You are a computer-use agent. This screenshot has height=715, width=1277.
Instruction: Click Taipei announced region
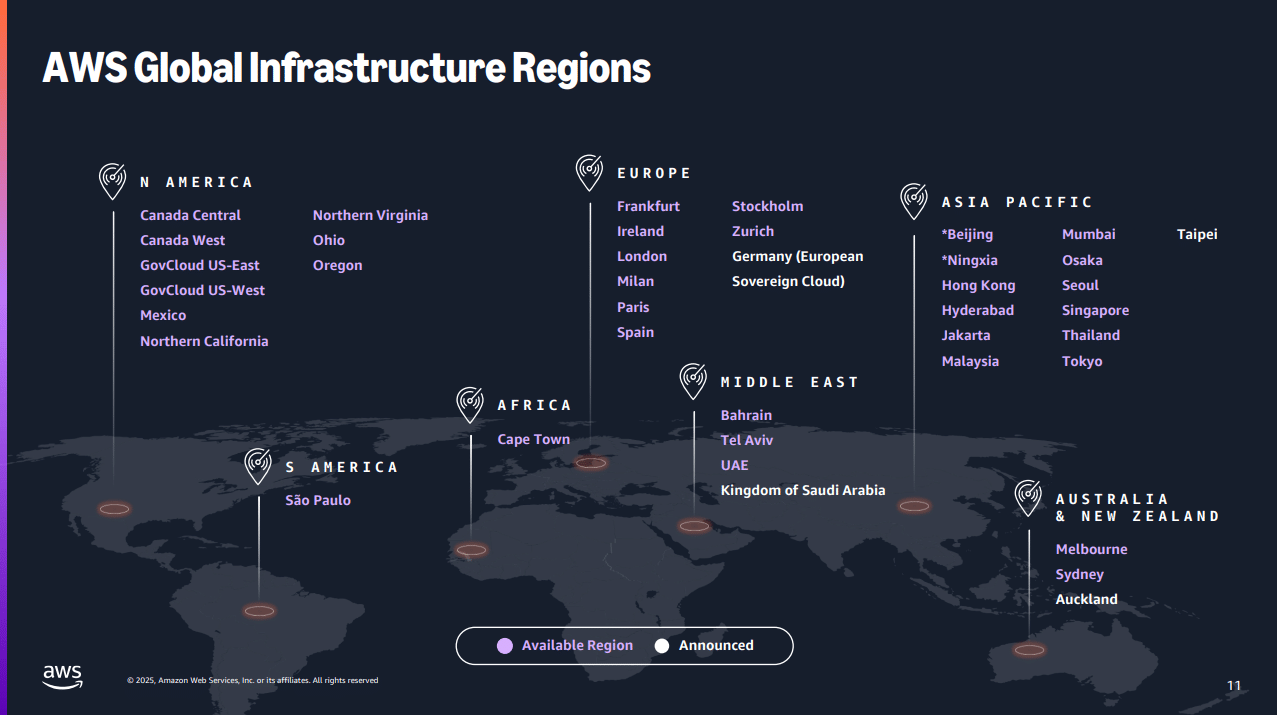[1197, 234]
